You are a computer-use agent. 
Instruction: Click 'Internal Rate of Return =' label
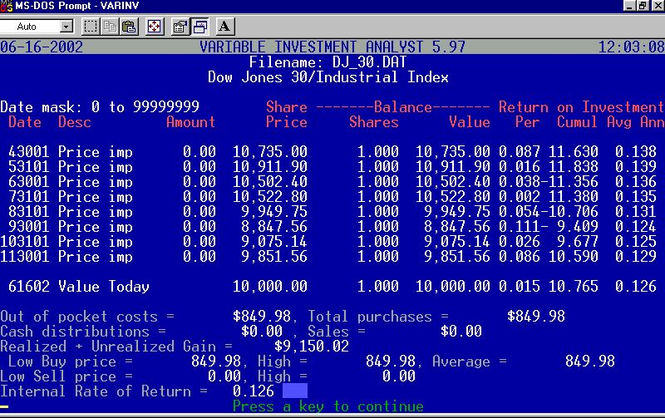click(104, 391)
